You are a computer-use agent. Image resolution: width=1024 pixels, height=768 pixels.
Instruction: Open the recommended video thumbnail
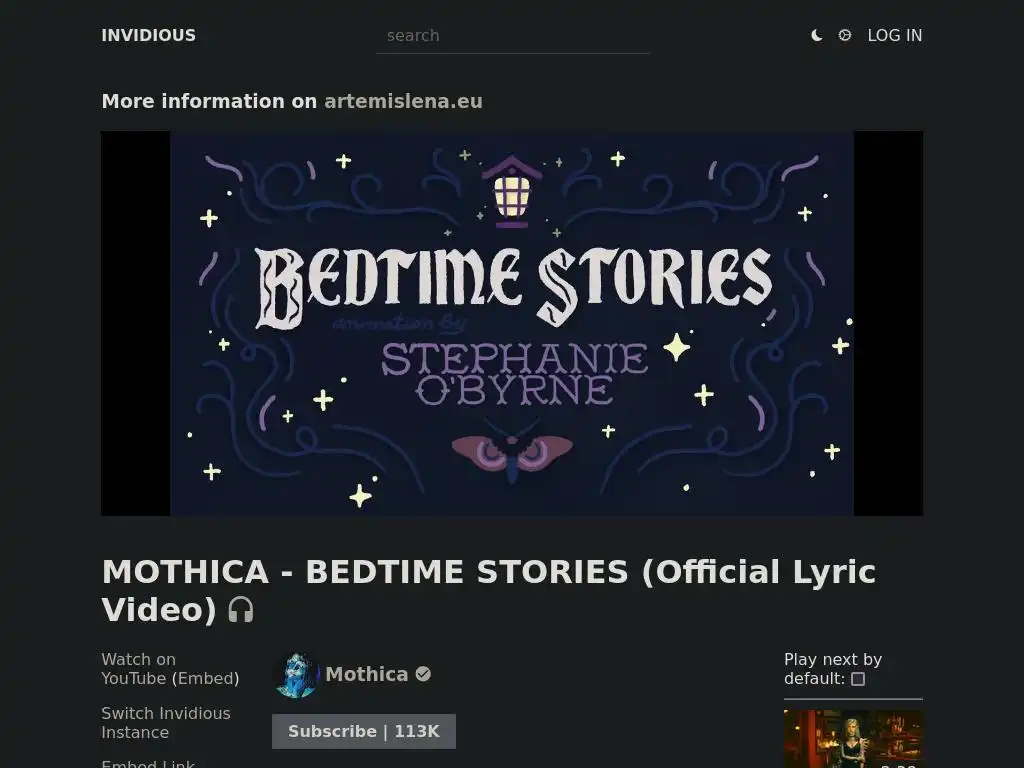853,739
